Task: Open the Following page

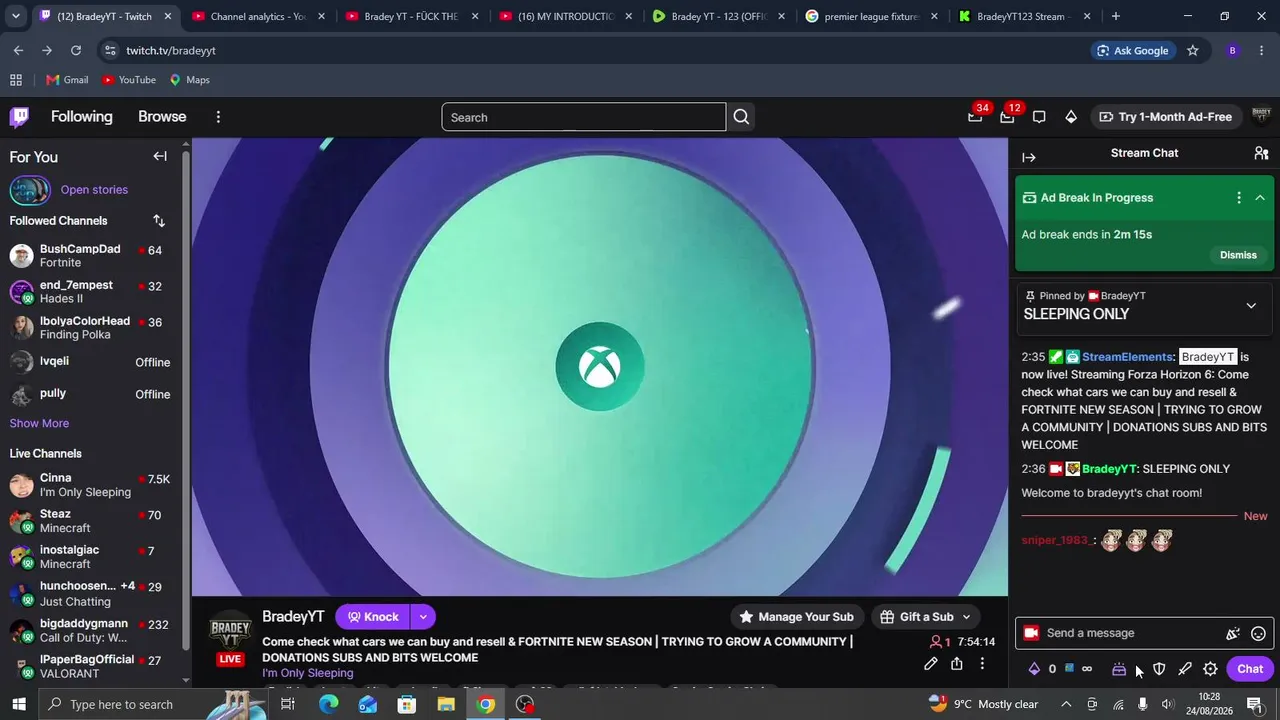Action: [82, 117]
